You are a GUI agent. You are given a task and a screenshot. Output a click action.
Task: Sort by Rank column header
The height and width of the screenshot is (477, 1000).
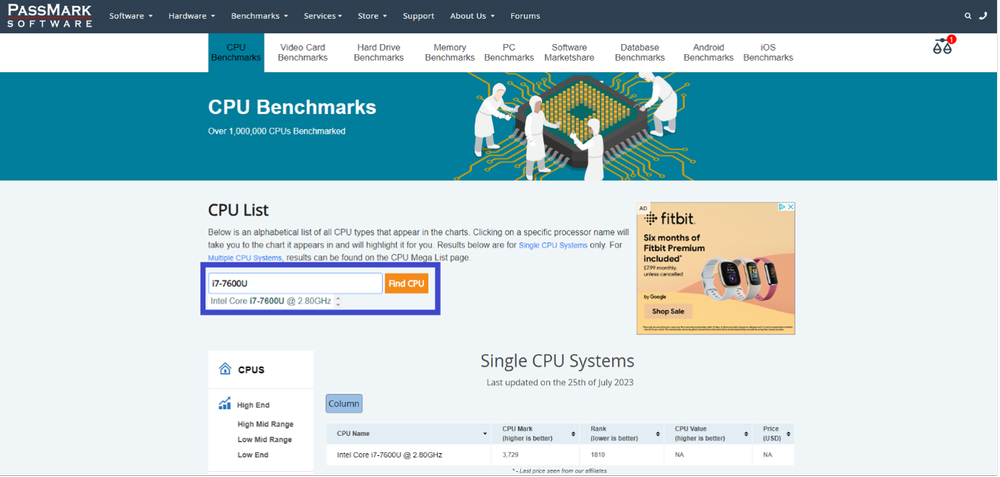coord(622,434)
